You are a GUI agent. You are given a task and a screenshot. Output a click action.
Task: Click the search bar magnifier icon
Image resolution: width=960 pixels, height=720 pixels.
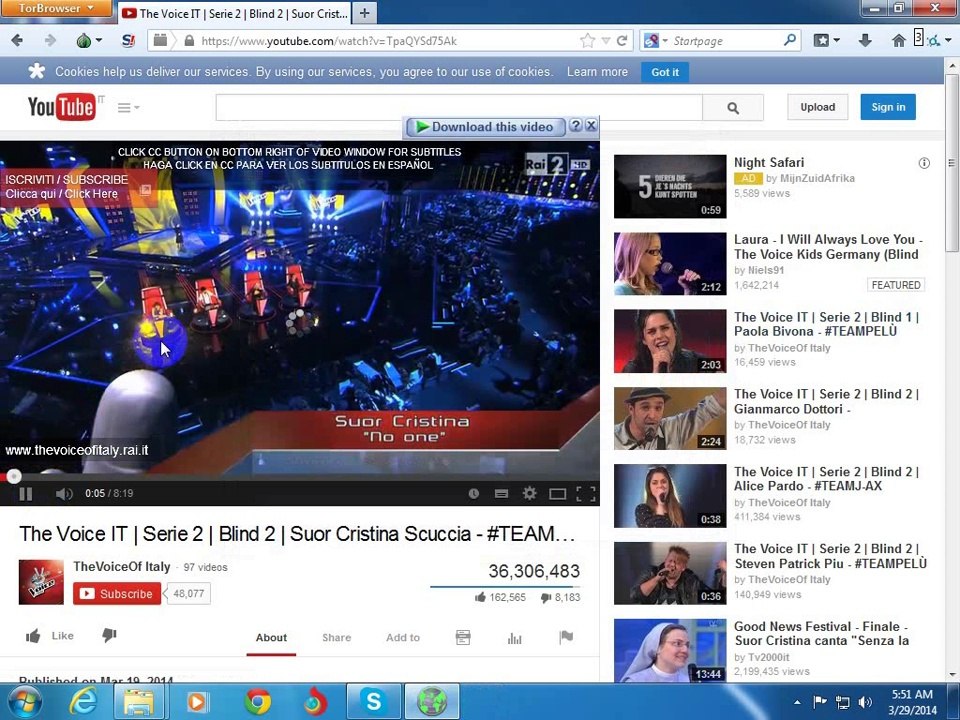(790, 40)
